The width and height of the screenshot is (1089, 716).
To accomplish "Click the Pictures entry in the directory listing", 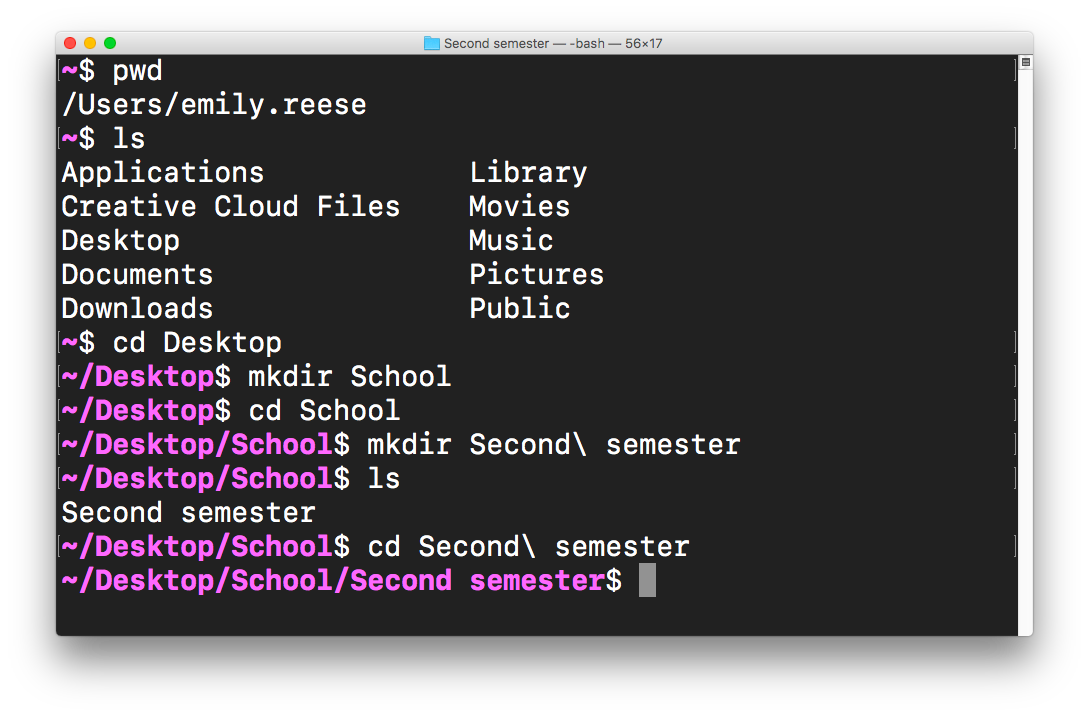I will 536,274.
